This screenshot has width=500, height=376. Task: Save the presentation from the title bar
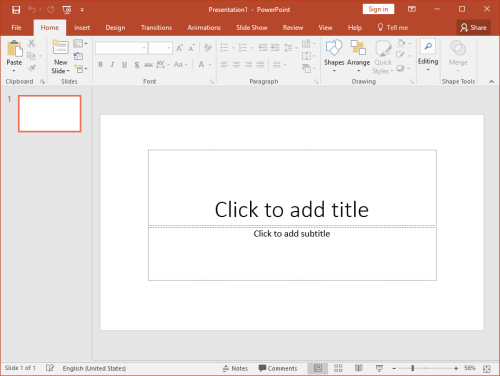coord(16,10)
